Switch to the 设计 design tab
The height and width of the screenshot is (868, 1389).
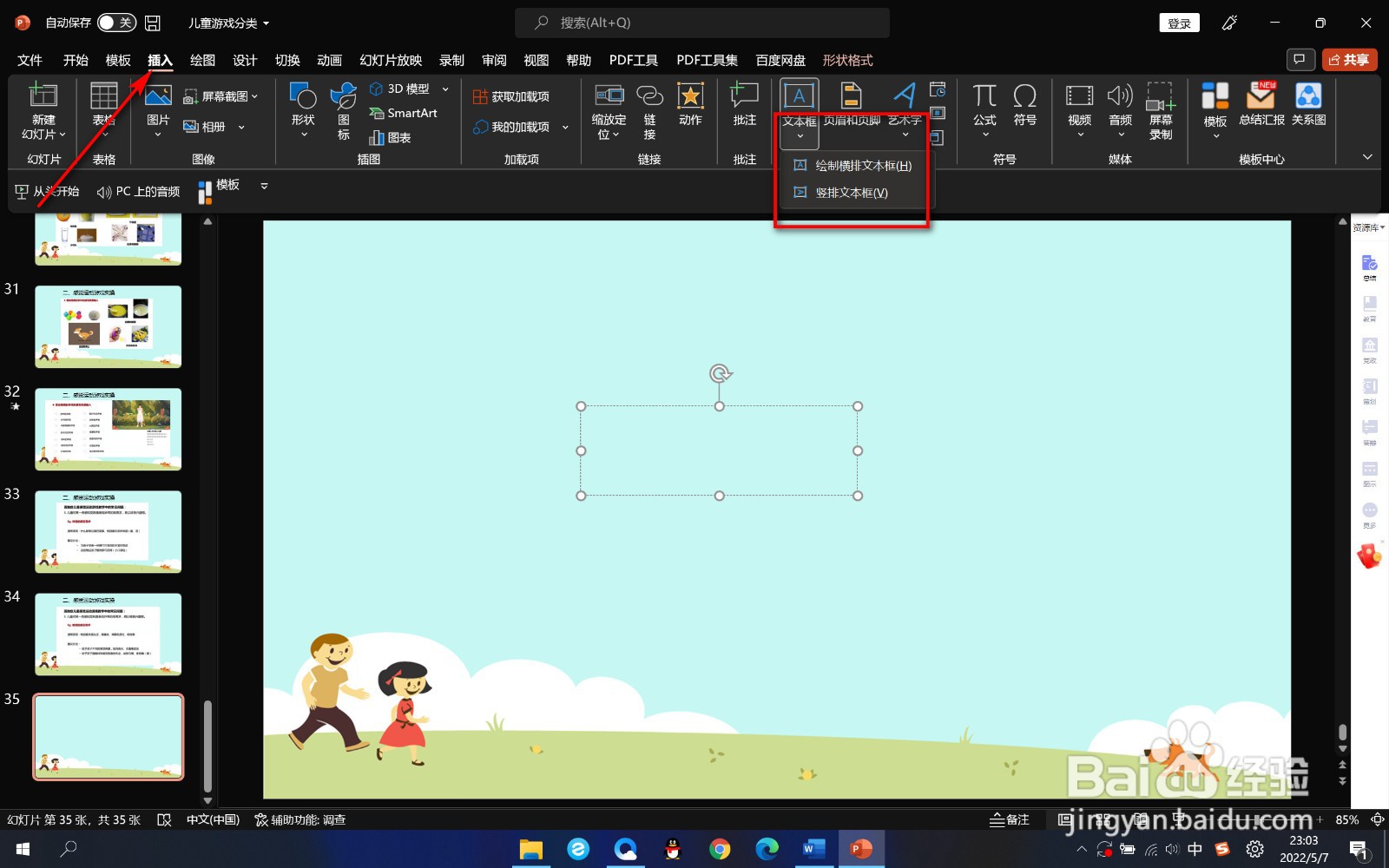[x=245, y=60]
